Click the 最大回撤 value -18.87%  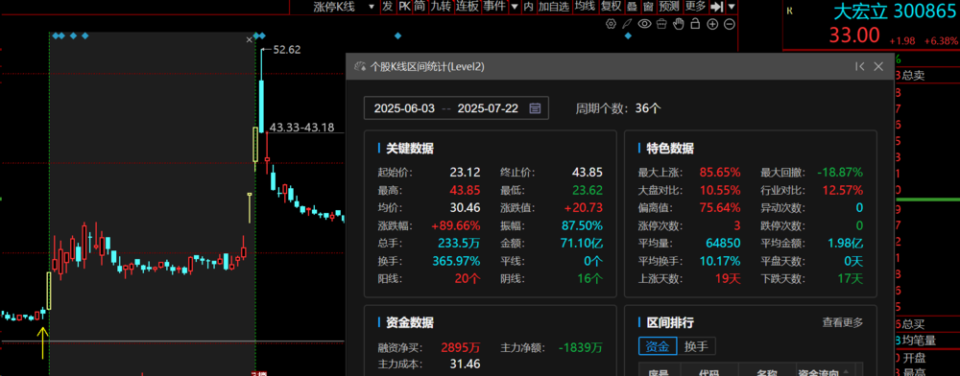click(840, 172)
